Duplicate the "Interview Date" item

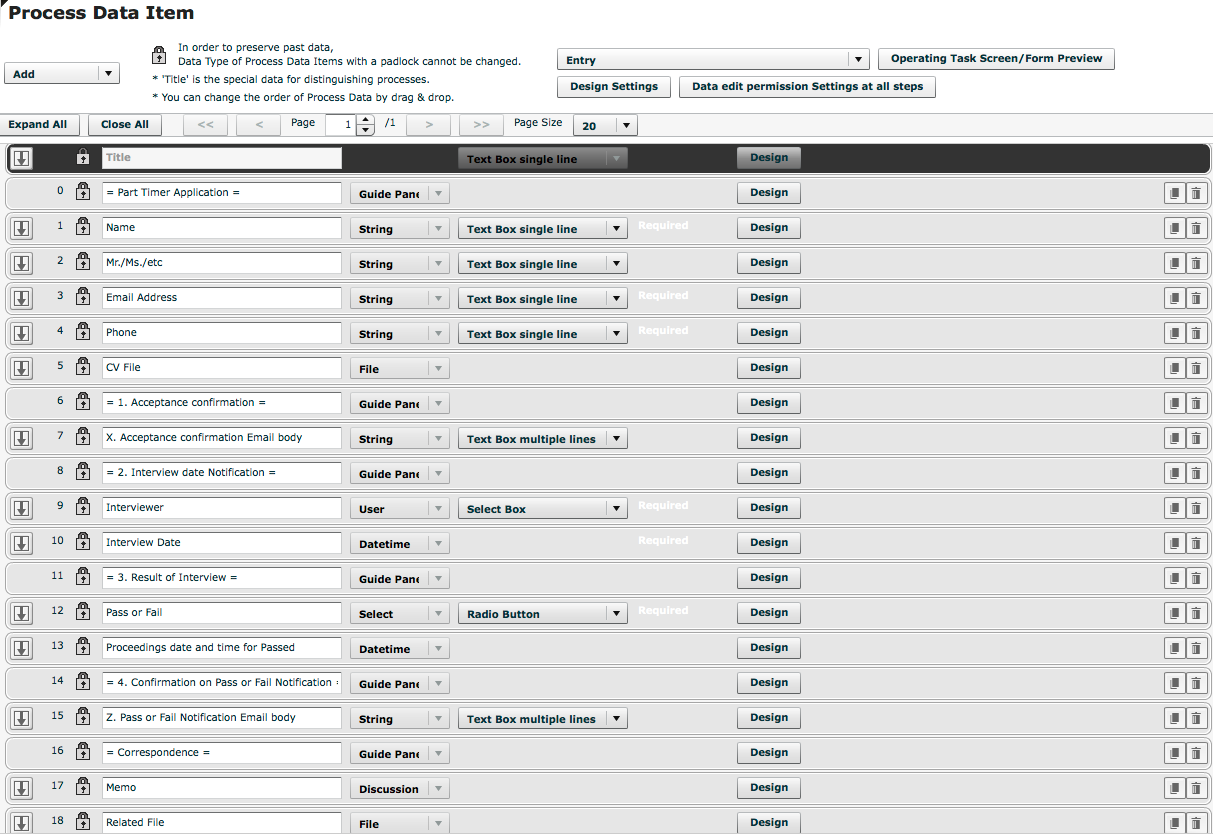pos(1175,542)
